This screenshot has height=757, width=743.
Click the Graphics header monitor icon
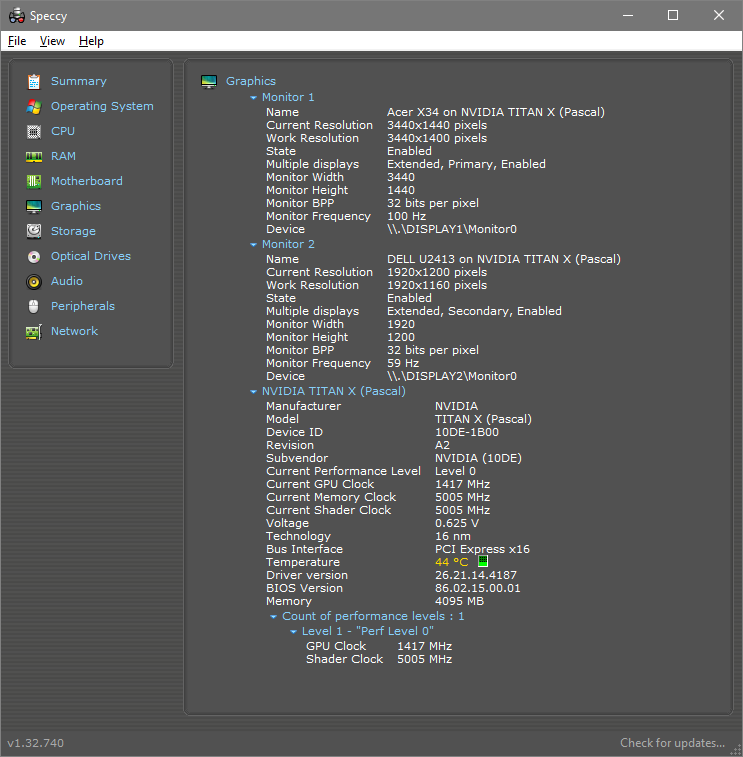[209, 82]
